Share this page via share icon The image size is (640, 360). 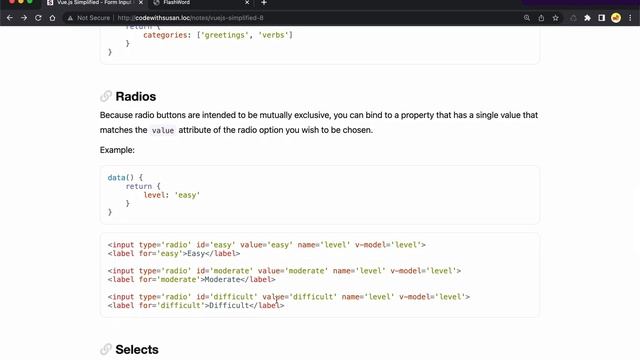pos(541,18)
